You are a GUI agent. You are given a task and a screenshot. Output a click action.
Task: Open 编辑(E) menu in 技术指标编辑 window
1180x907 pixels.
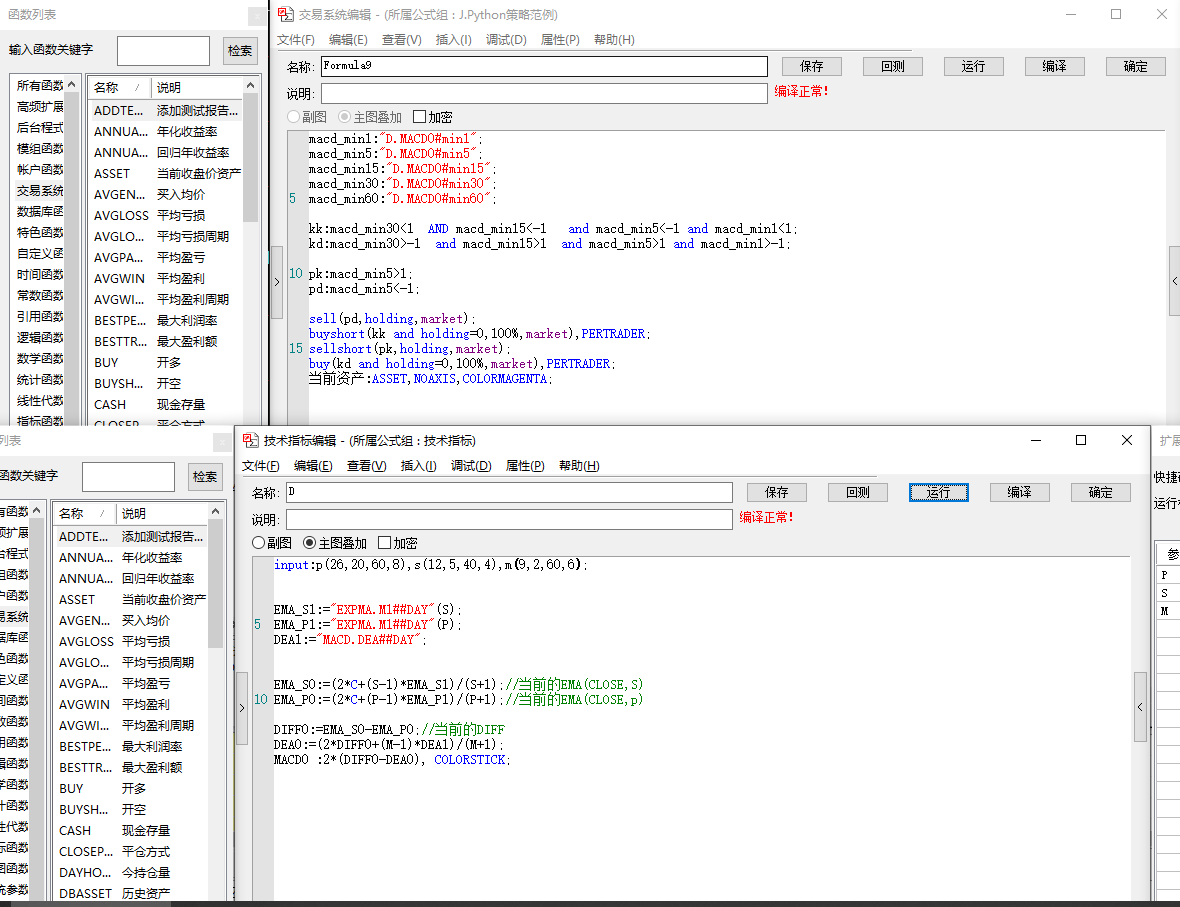[x=313, y=466]
